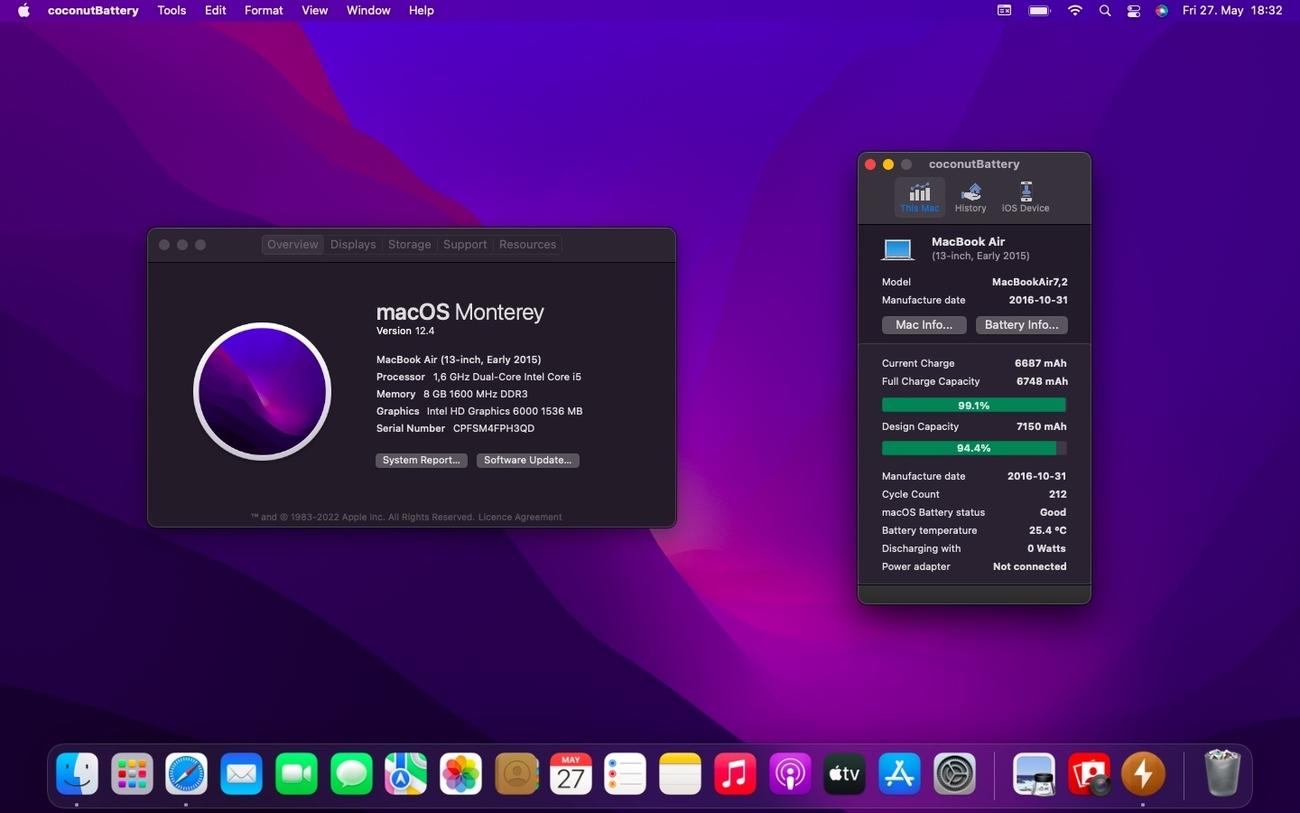Viewport: 1300px width, 813px height.
Task: Click the 94.4% design capacity bar
Action: pyautogui.click(x=974, y=448)
